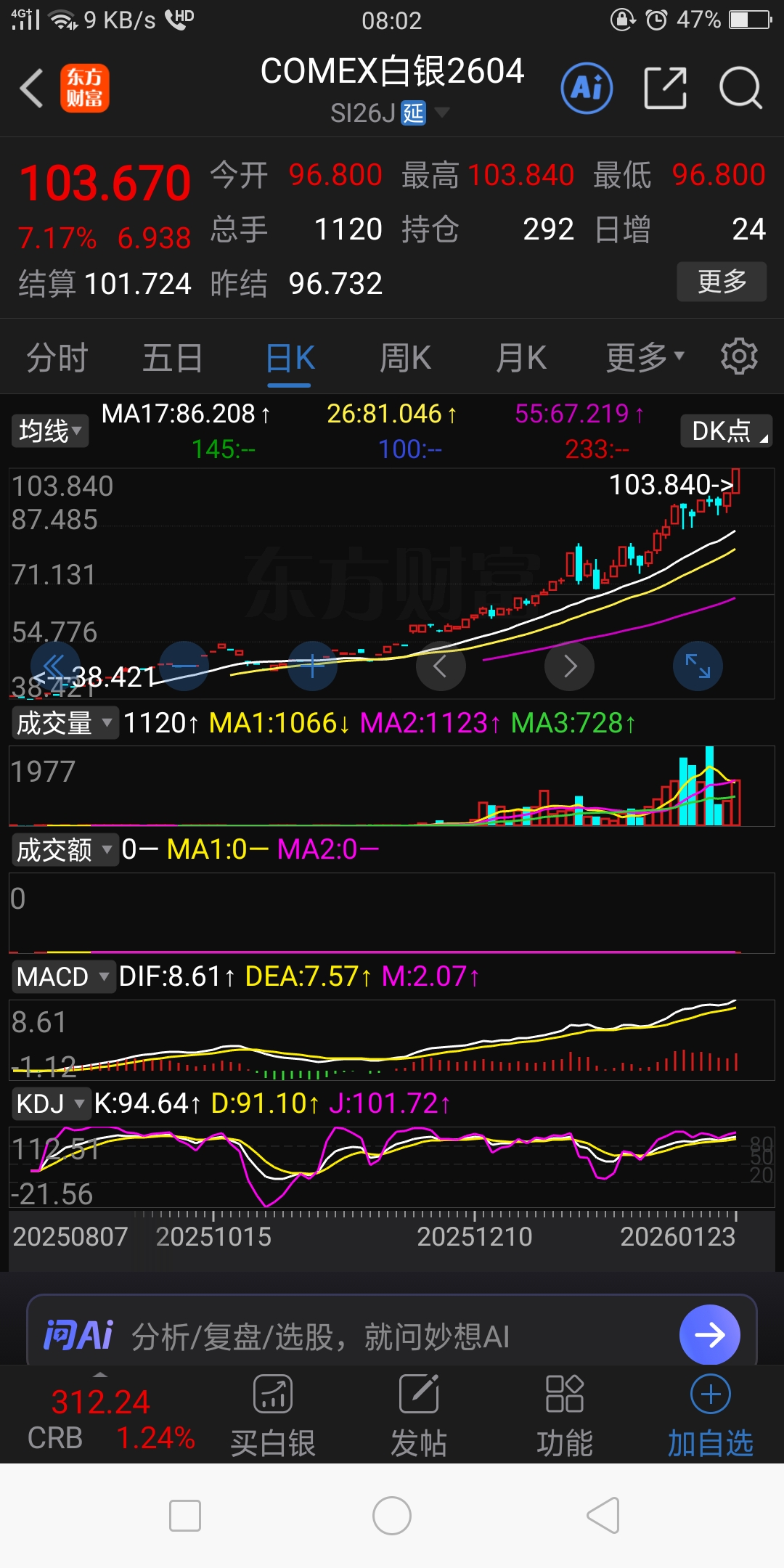The height and width of the screenshot is (1568, 784).
Task: Open the 成交量 indicator dropdown
Action: 65,723
